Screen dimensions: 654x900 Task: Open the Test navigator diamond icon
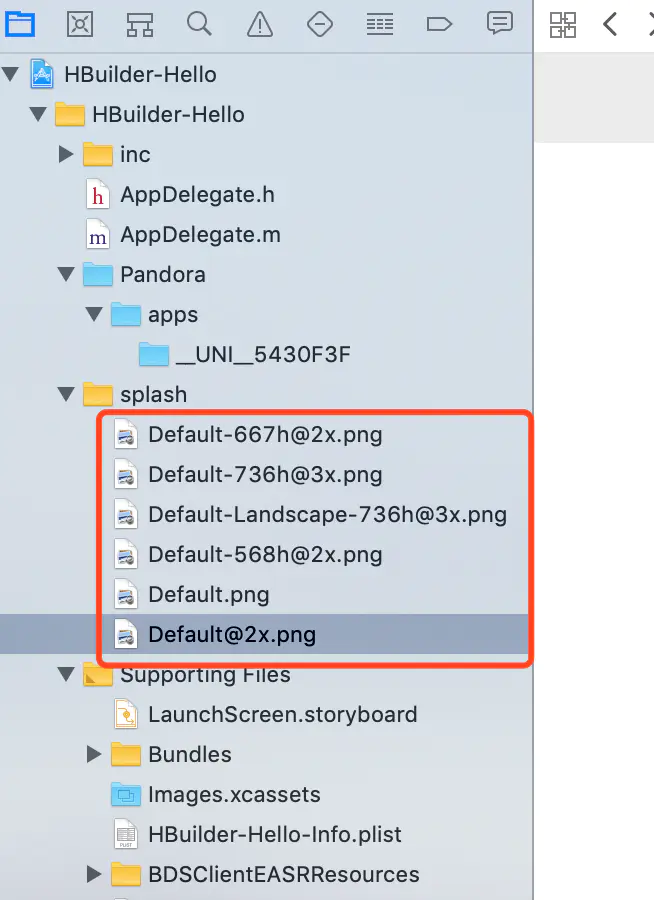point(320,24)
